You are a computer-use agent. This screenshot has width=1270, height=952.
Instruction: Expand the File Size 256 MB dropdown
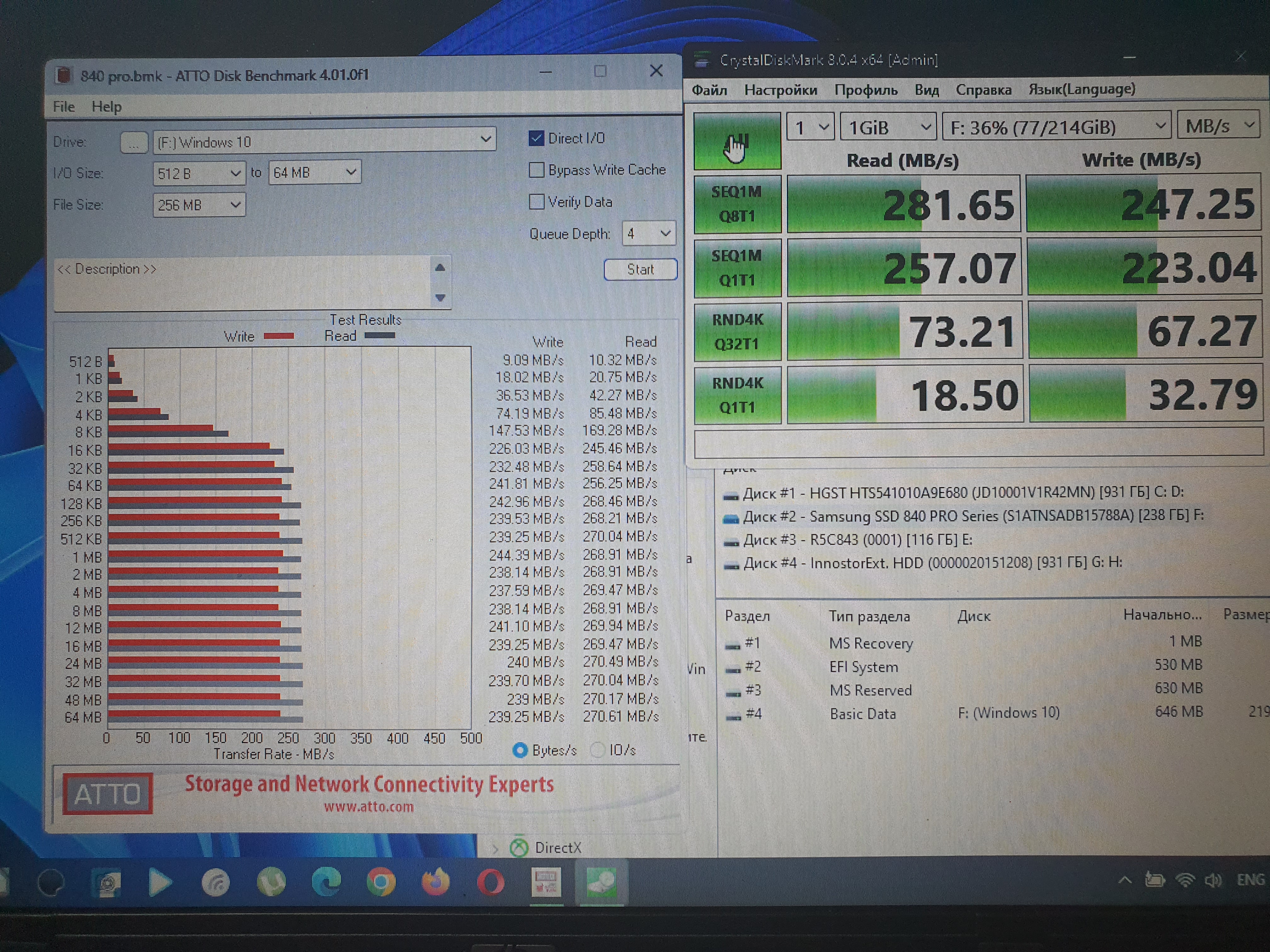point(199,205)
